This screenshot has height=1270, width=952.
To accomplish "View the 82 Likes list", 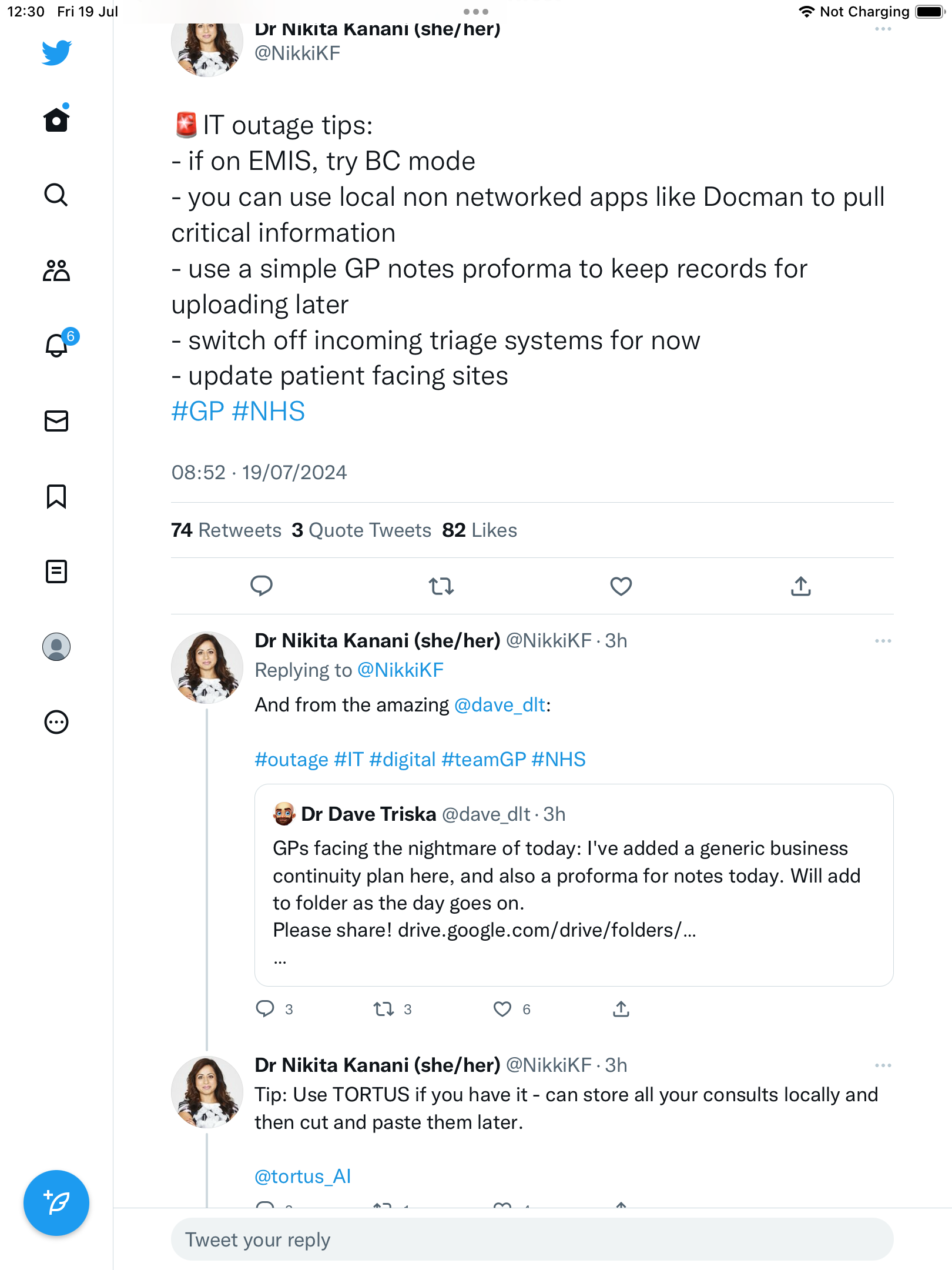I will (x=480, y=530).
